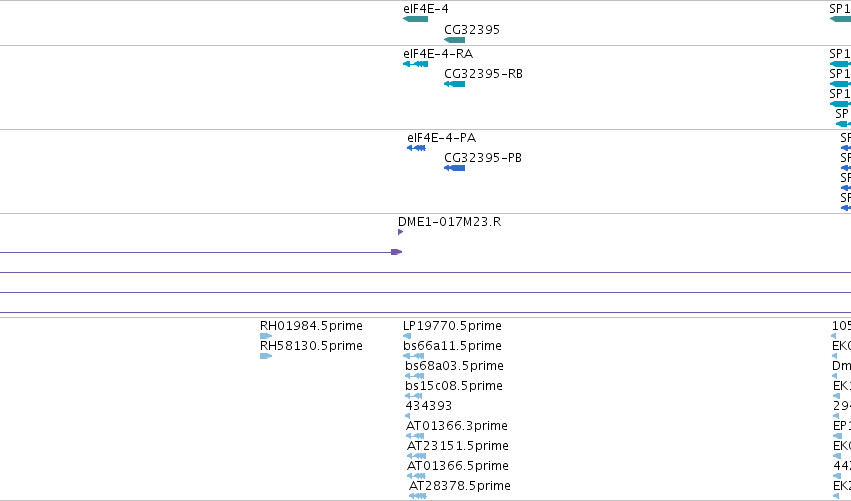Click the eIF4E-4-RA transcript glyph
This screenshot has width=851, height=501.
tap(415, 64)
